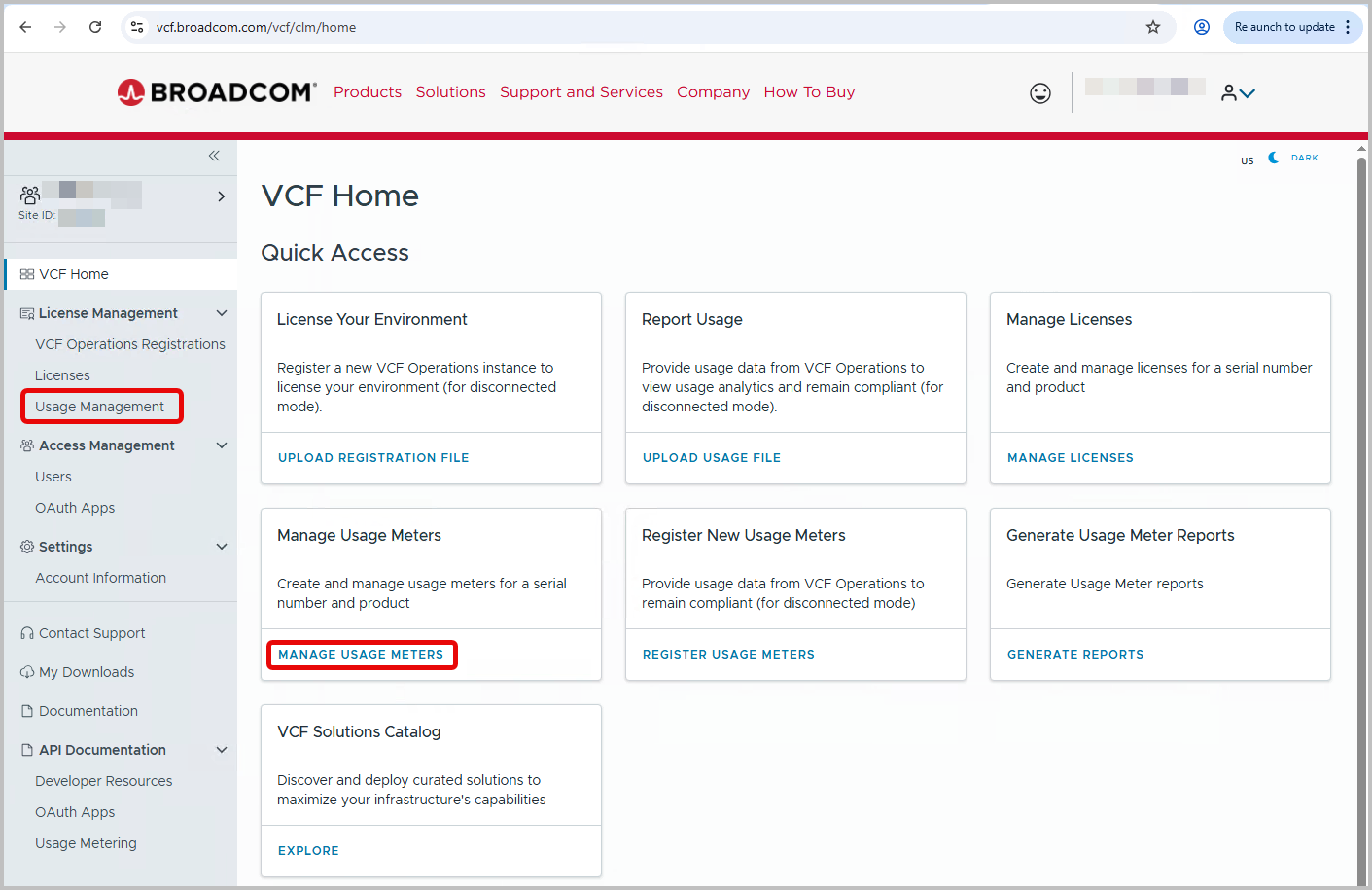Collapse the Settings section chevron
This screenshot has height=890, width=1372.
[x=222, y=547]
